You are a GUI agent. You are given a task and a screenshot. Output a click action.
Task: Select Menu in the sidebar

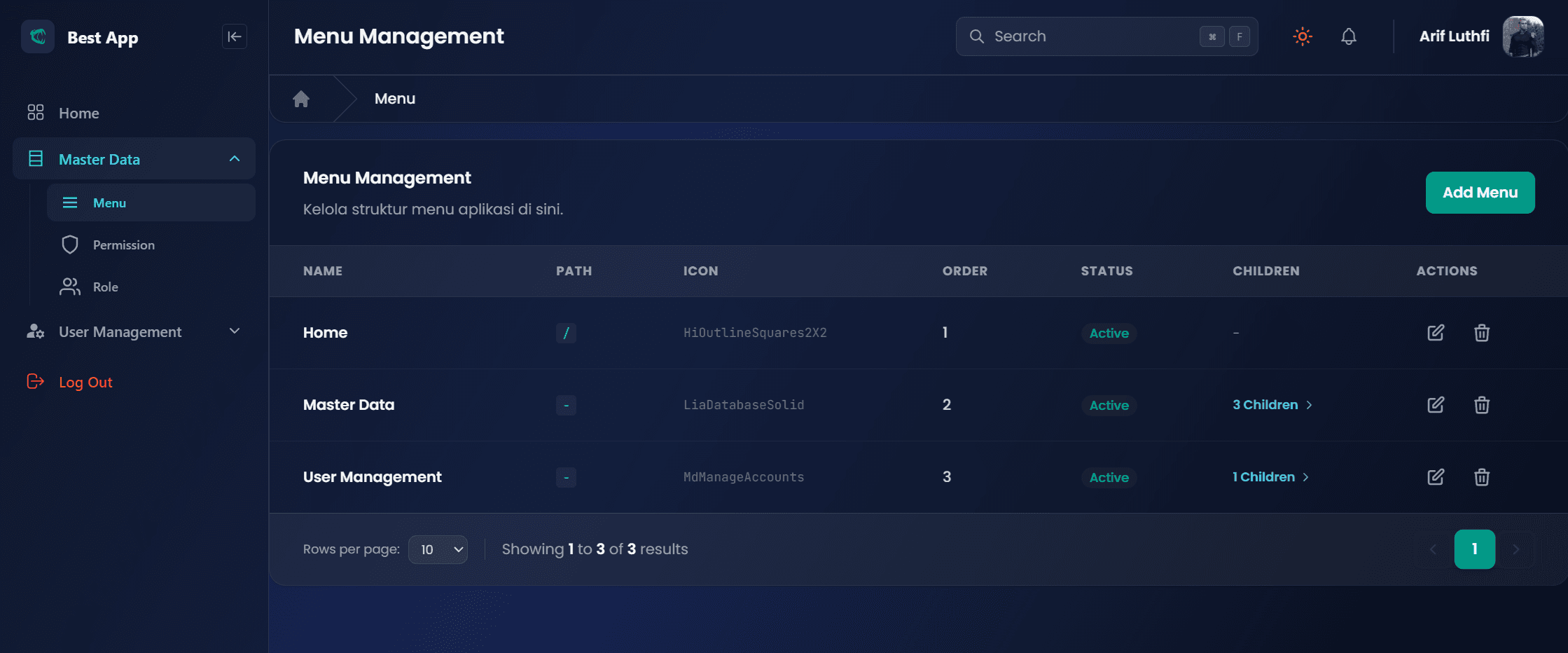tap(109, 202)
